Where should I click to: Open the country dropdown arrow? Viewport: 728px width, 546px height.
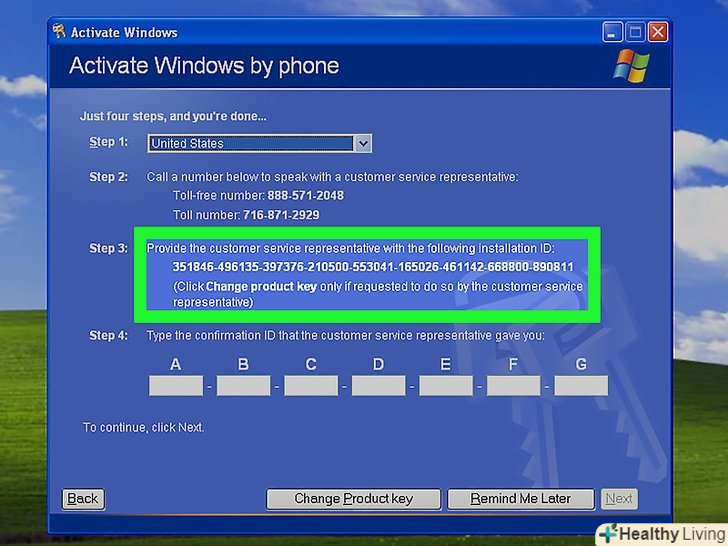(363, 143)
